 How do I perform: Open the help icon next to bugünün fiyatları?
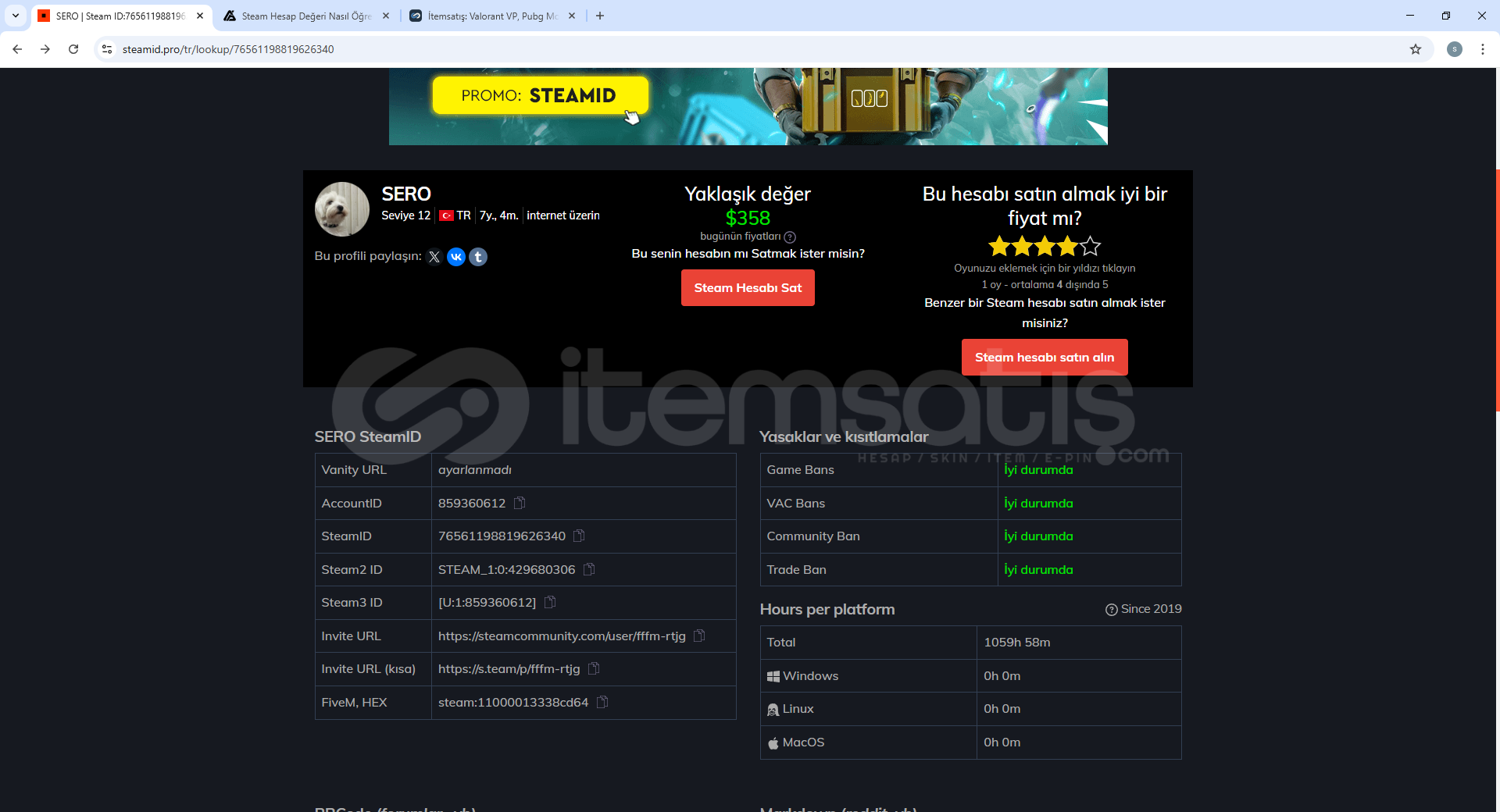coord(790,237)
